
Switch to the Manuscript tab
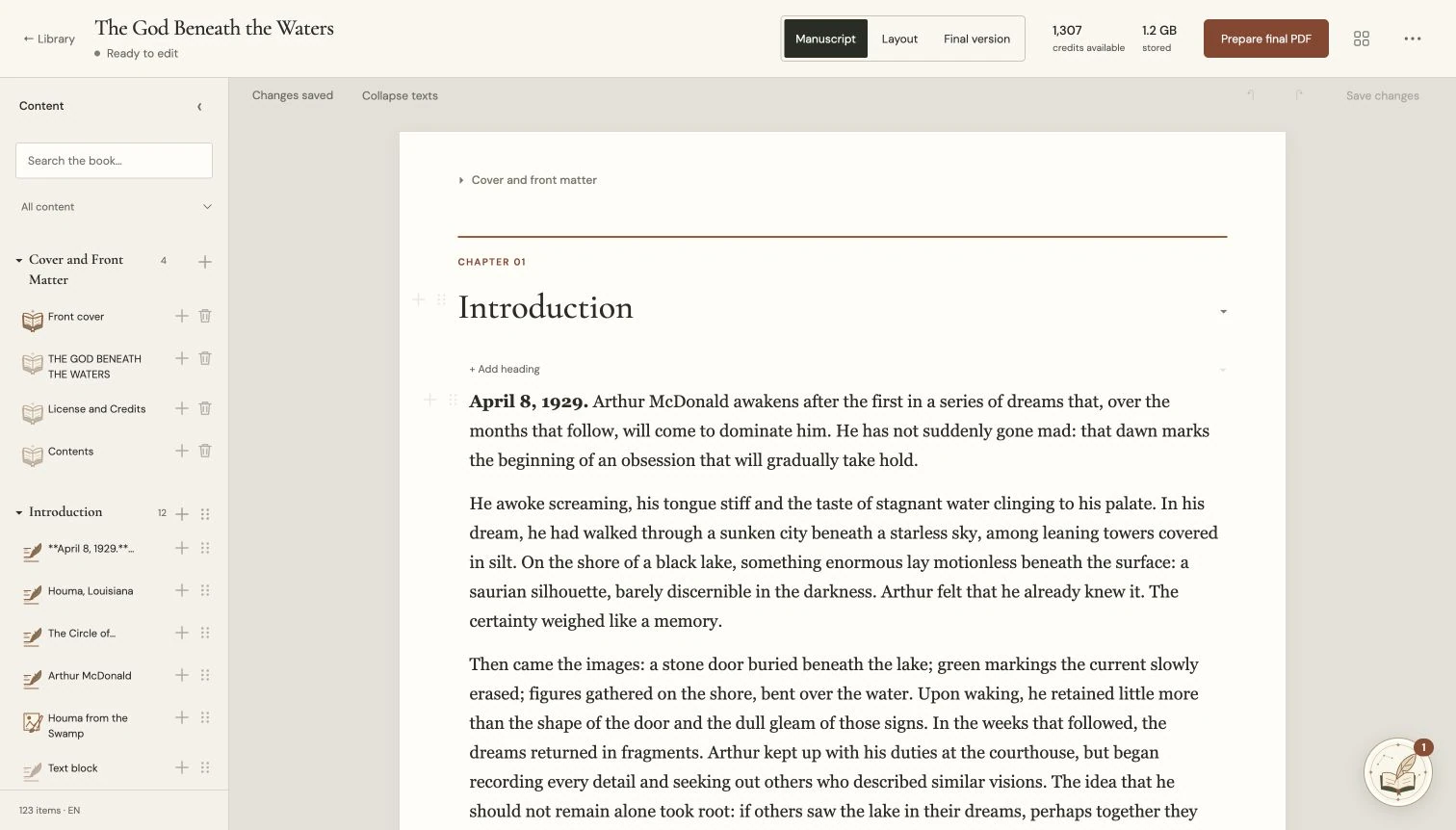pyautogui.click(x=825, y=39)
